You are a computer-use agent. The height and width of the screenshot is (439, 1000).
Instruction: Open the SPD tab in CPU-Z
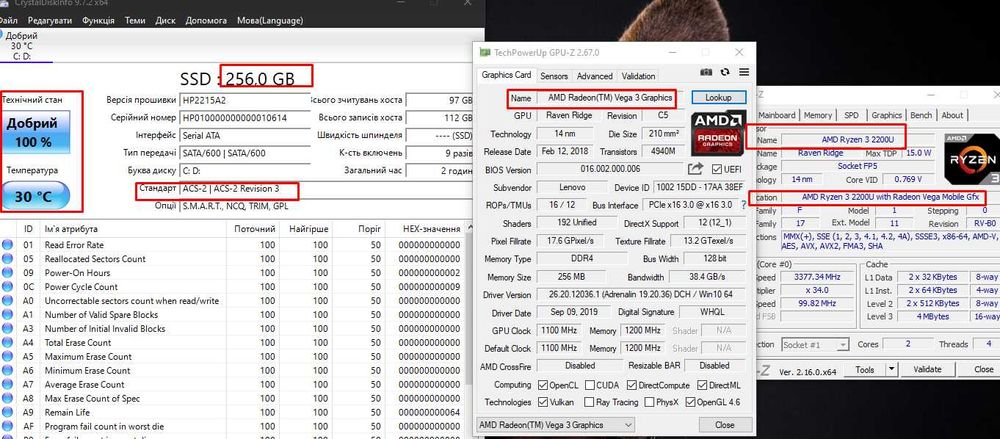(851, 115)
